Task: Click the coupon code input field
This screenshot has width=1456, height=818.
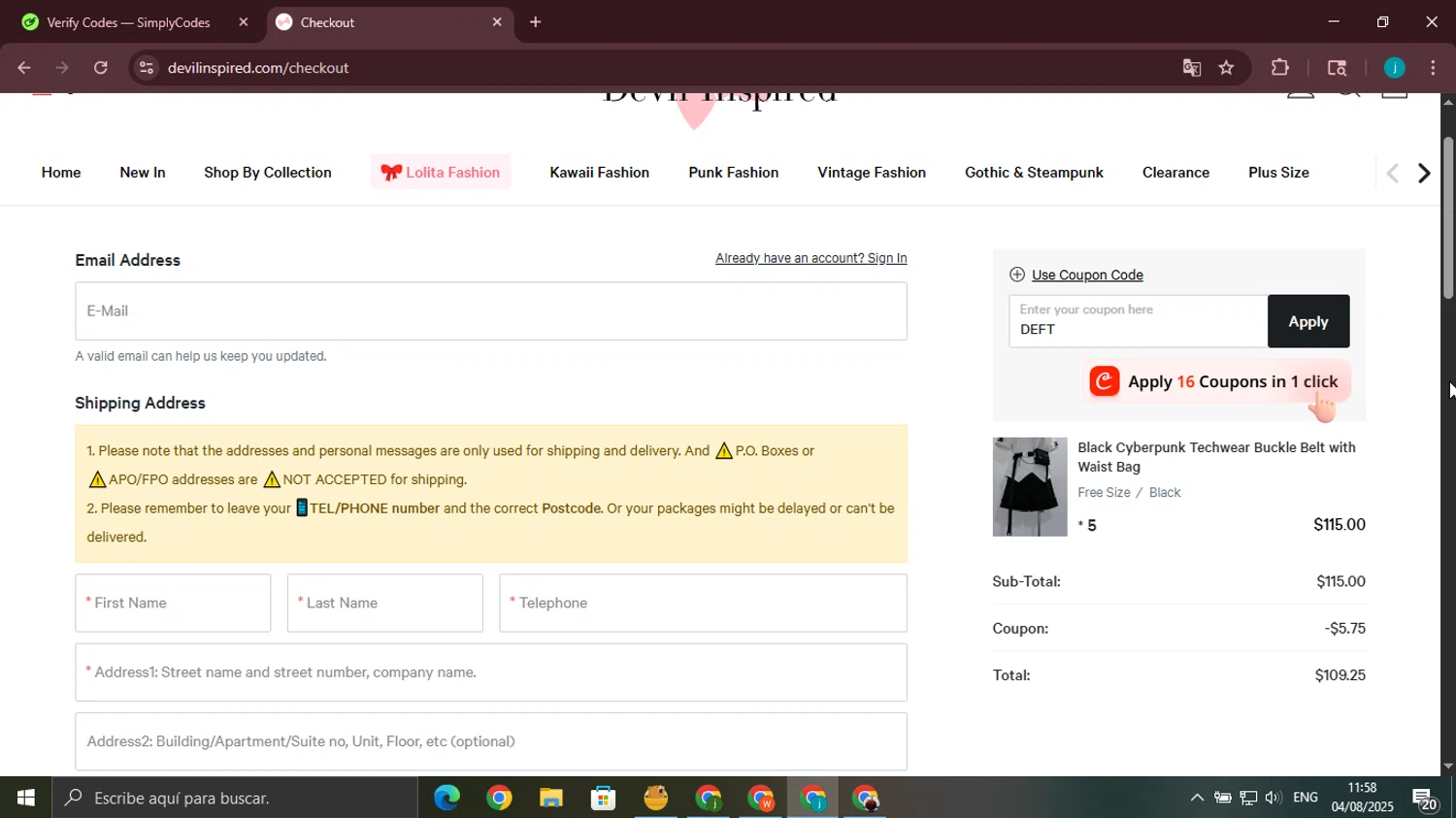Action: point(1139,321)
